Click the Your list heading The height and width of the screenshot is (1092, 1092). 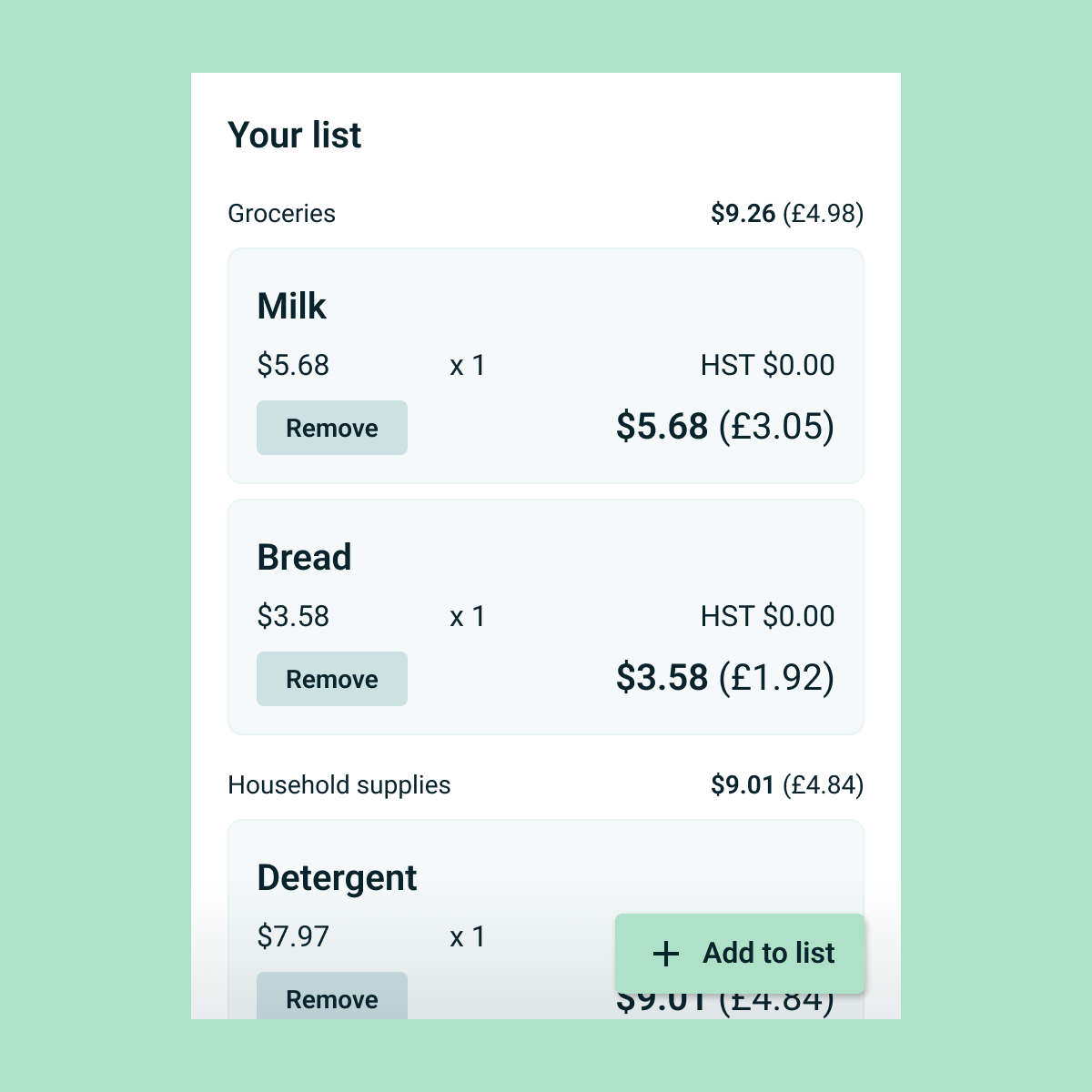point(294,136)
